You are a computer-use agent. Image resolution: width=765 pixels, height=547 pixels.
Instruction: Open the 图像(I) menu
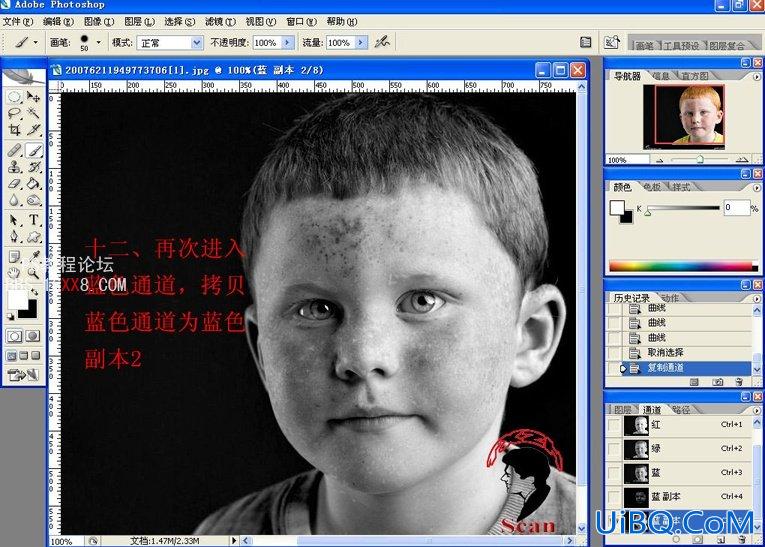click(x=99, y=21)
